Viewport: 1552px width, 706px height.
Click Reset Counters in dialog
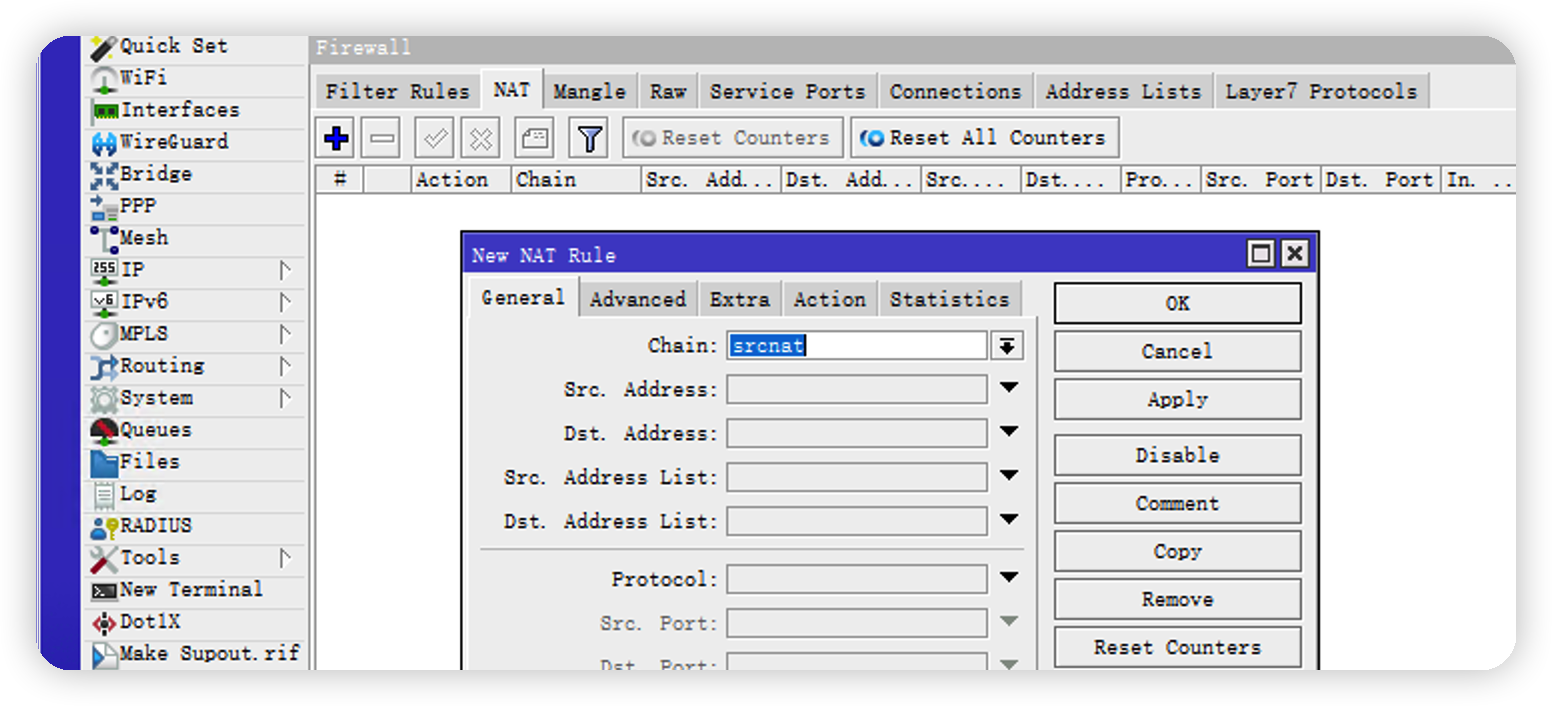[x=1177, y=647]
